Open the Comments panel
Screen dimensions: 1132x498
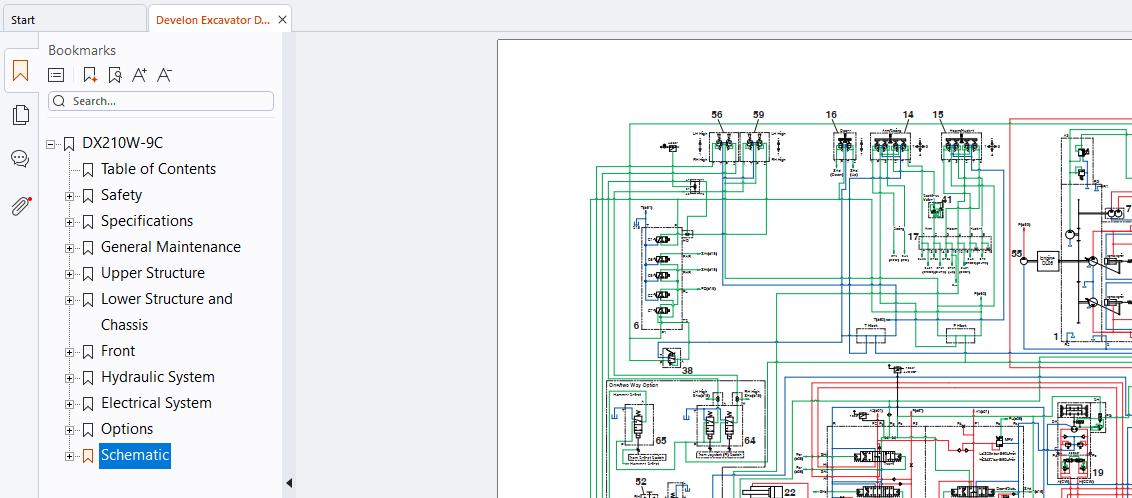[20, 159]
